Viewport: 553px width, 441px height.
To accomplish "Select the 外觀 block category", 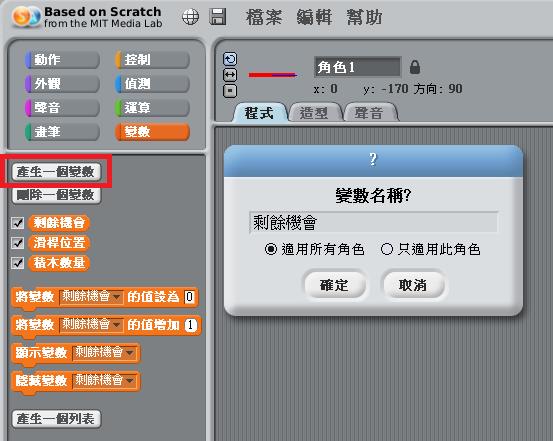I will [x=62, y=84].
